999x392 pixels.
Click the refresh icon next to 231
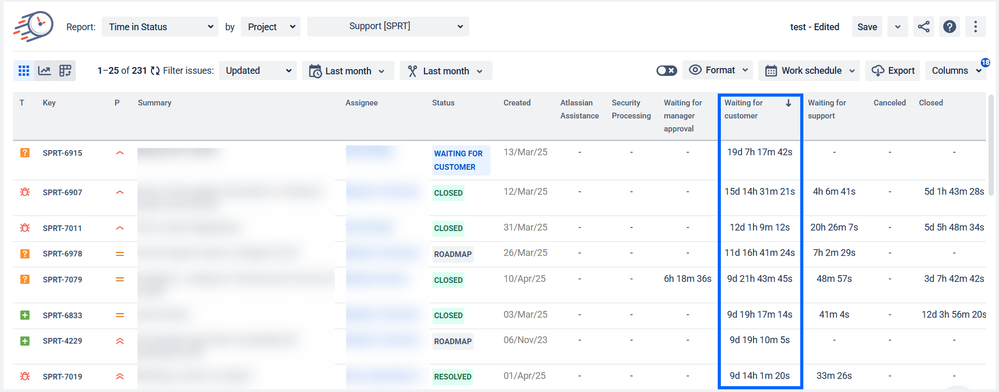click(155, 71)
